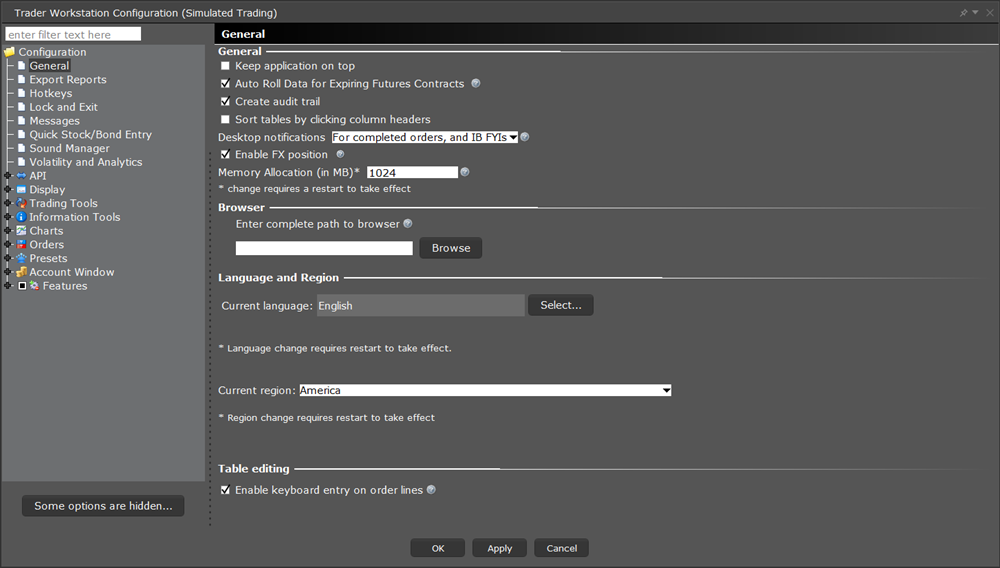
Task: Click help icon beside Enable FX position
Action: [x=340, y=154]
